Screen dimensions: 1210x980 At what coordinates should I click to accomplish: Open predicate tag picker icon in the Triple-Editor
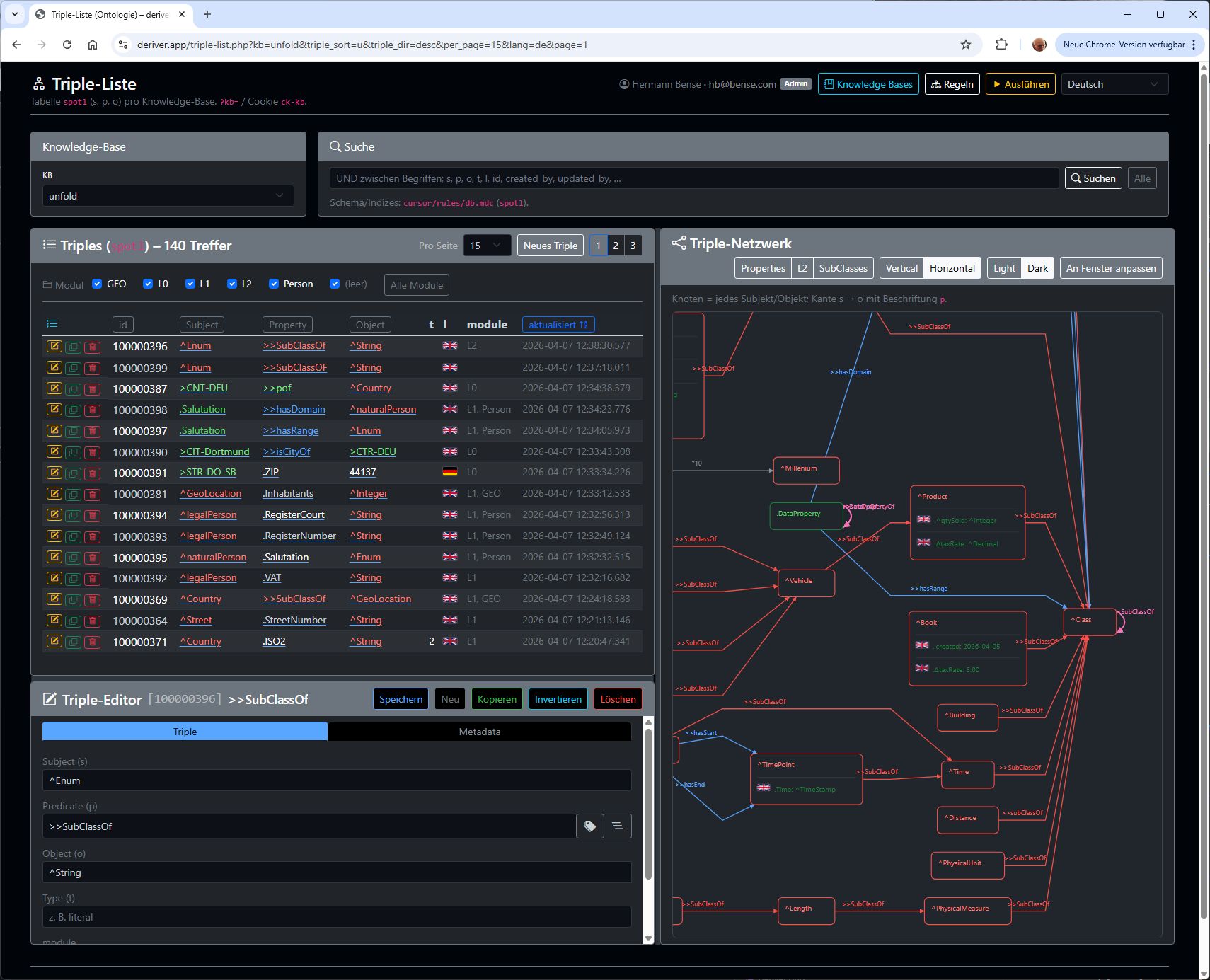(589, 826)
